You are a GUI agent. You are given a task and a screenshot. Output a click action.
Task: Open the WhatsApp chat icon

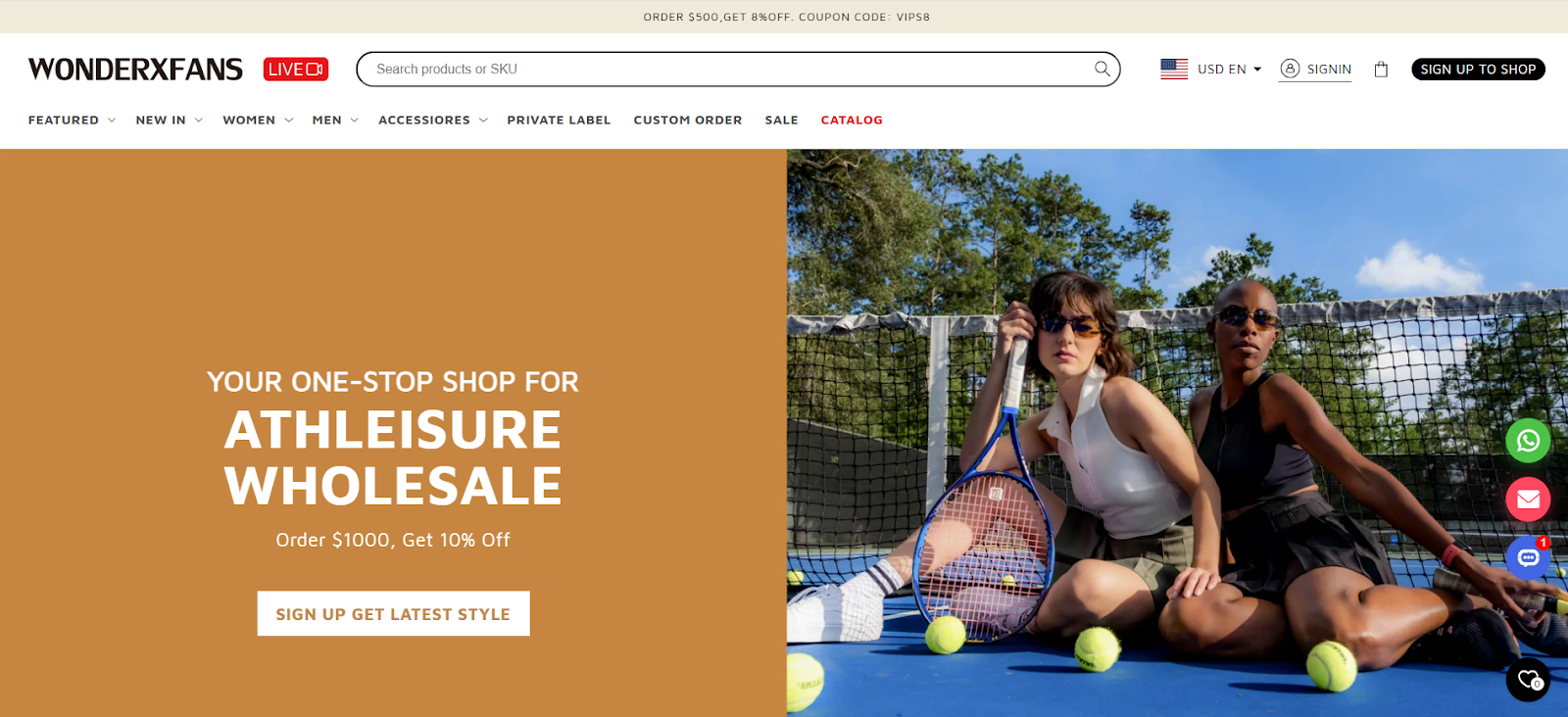pos(1528,441)
